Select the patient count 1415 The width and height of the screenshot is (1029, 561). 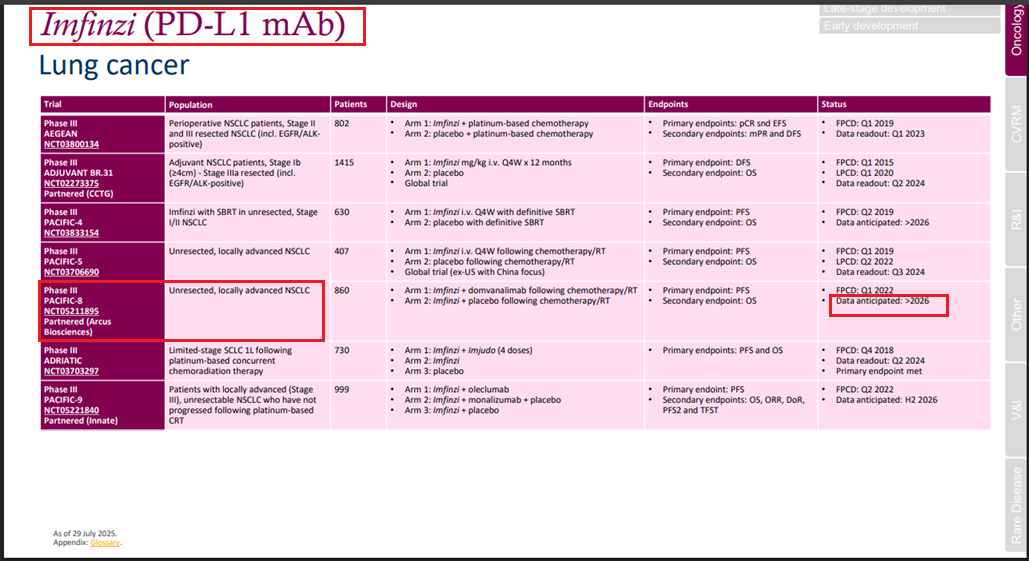344,163
